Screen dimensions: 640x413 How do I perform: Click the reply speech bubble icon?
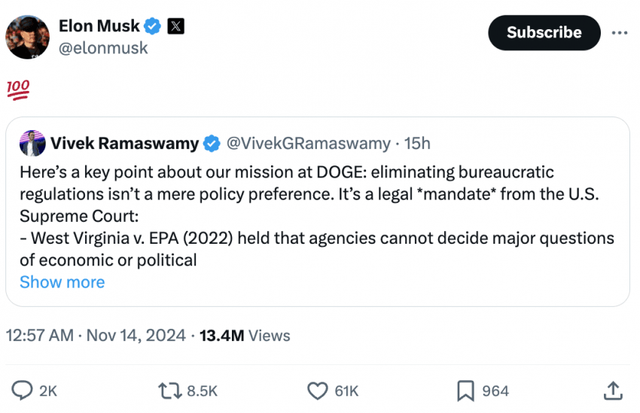pos(20,390)
